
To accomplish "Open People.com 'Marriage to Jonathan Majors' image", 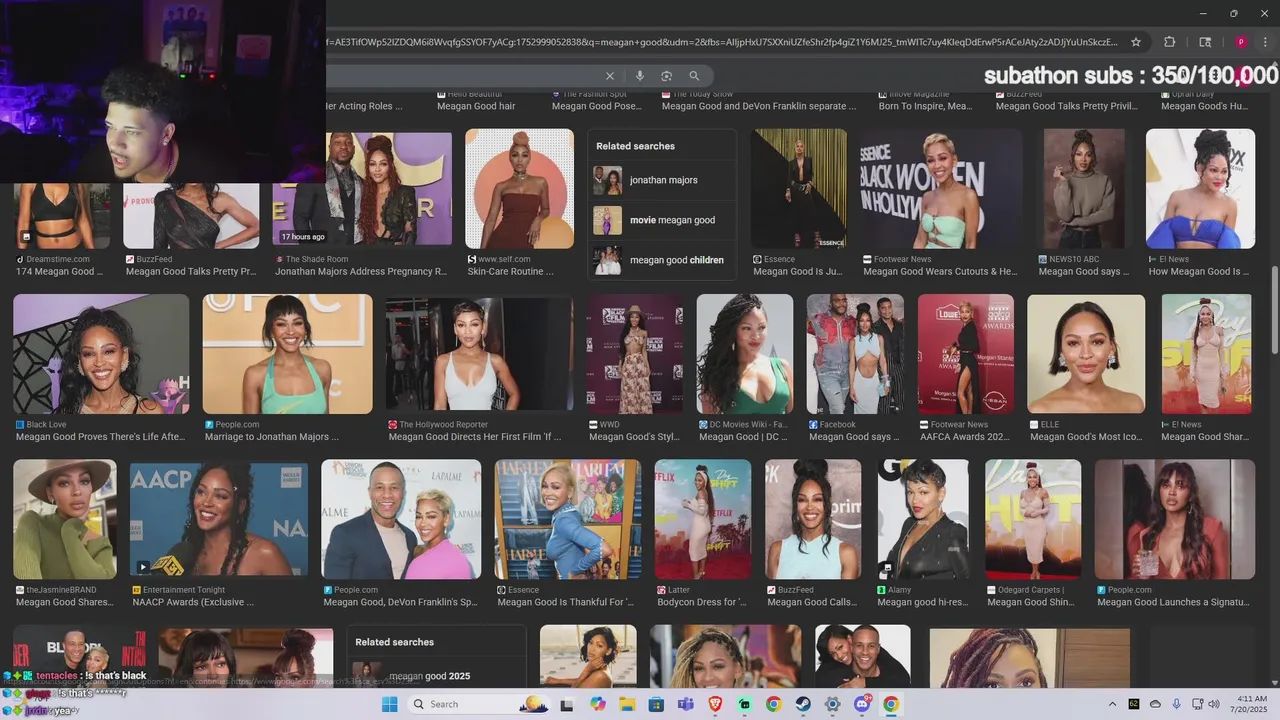I will [x=287, y=354].
